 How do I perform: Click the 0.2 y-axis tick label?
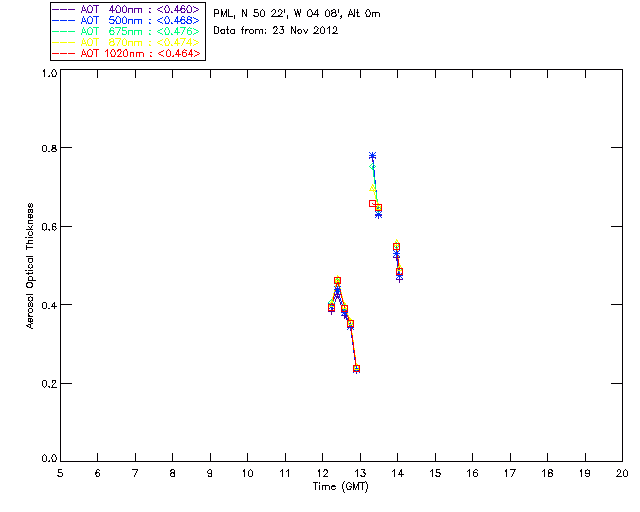click(49, 384)
